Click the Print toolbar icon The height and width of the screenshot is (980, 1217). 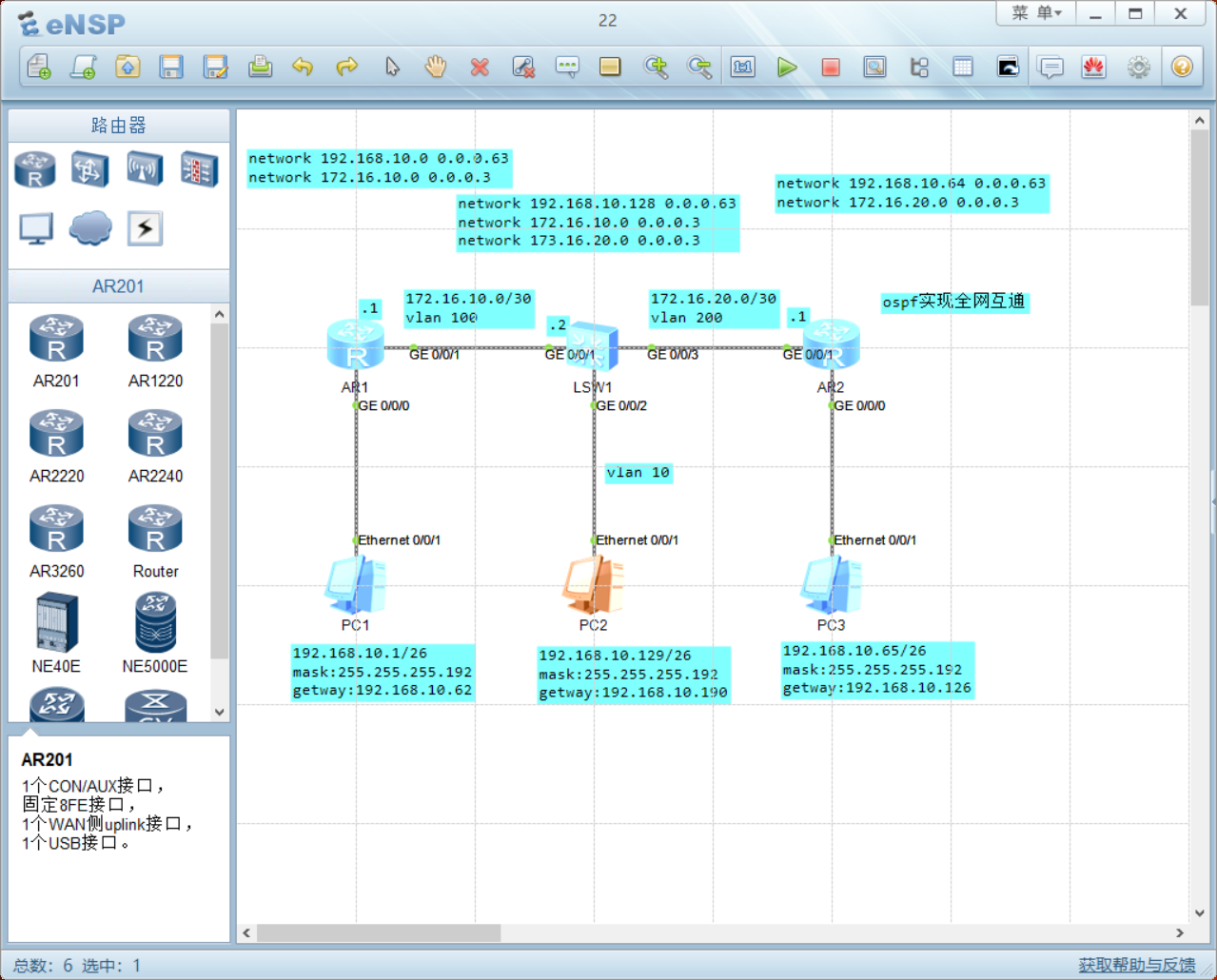pyautogui.click(x=260, y=67)
